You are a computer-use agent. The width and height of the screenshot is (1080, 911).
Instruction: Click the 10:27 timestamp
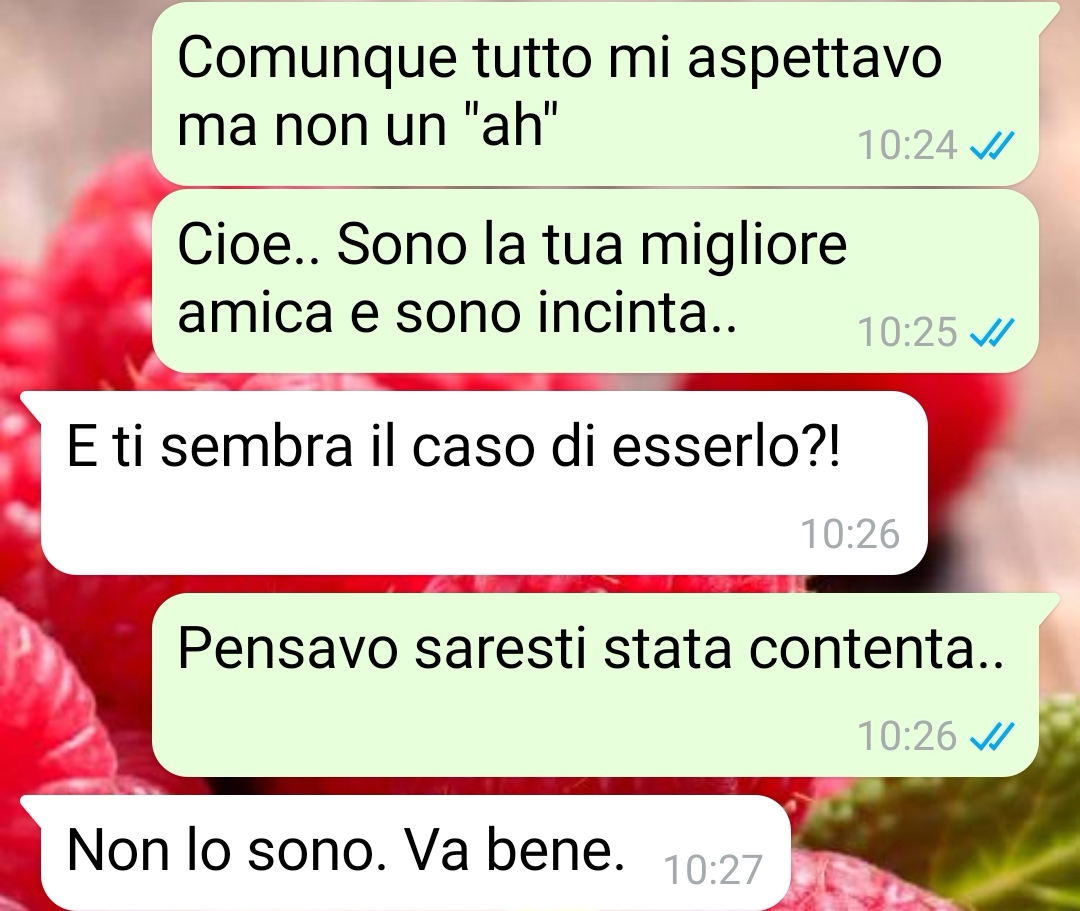coord(713,870)
